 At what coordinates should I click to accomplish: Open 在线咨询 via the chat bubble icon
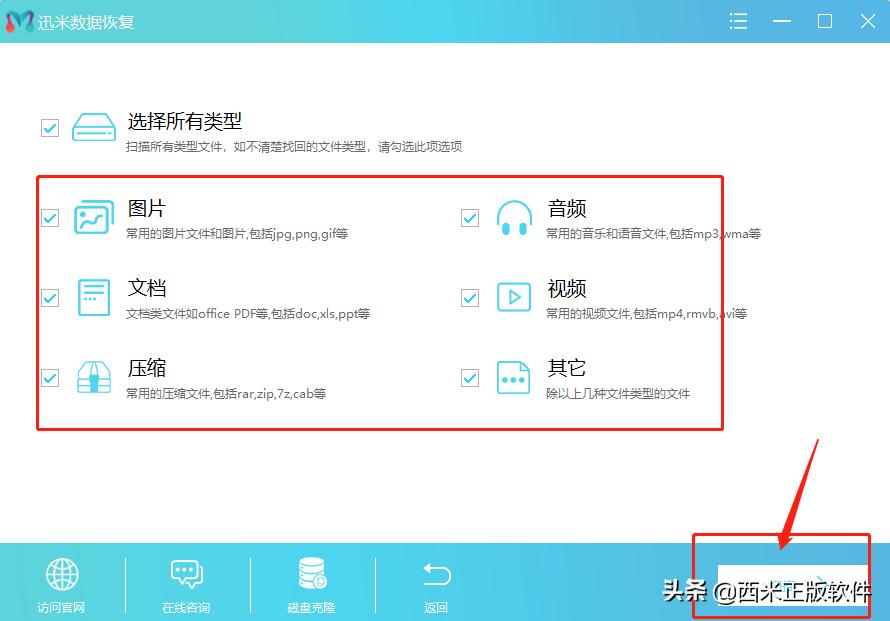(x=187, y=575)
